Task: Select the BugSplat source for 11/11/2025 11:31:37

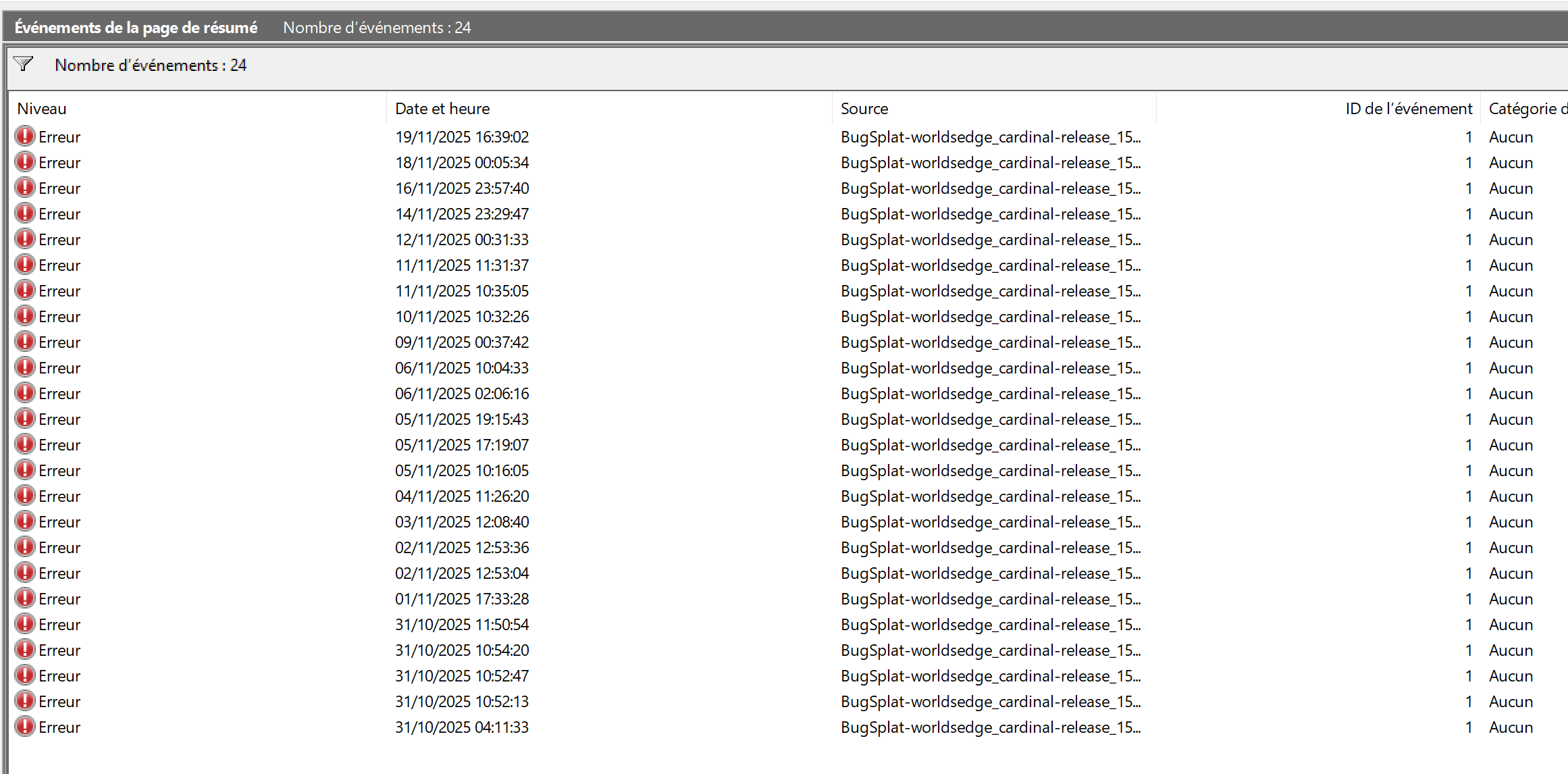Action: (x=990, y=265)
